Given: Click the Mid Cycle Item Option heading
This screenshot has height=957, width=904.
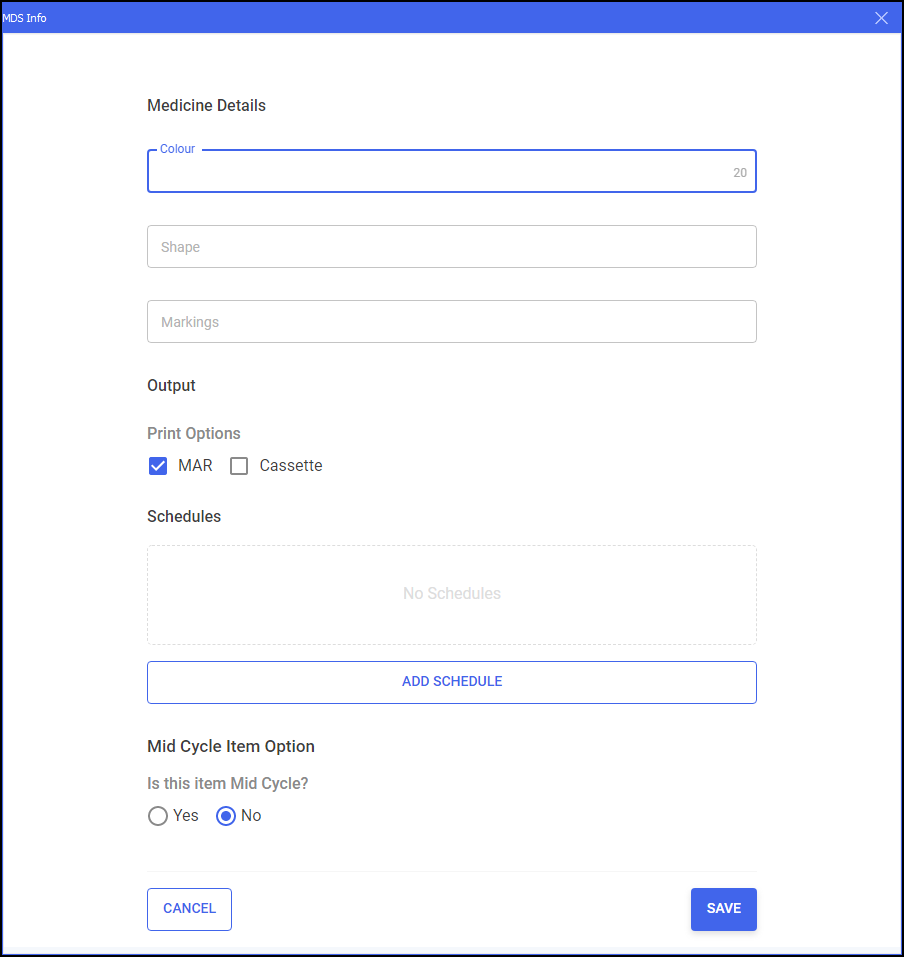Looking at the screenshot, I should (231, 747).
